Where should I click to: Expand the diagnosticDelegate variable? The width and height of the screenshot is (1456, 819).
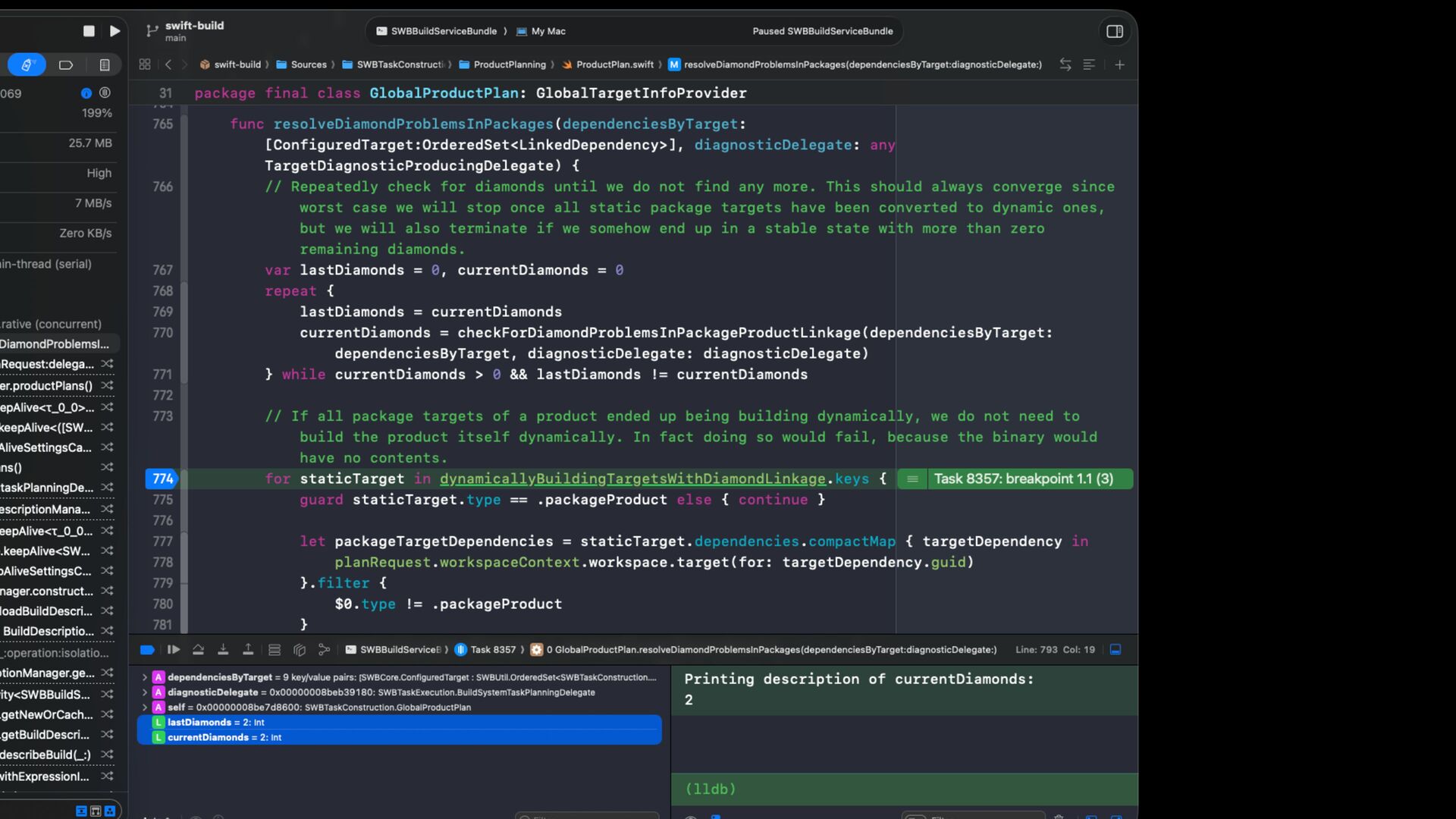[x=145, y=692]
